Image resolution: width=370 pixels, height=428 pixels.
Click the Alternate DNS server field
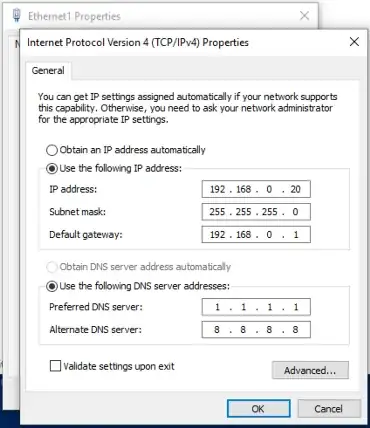click(256, 330)
